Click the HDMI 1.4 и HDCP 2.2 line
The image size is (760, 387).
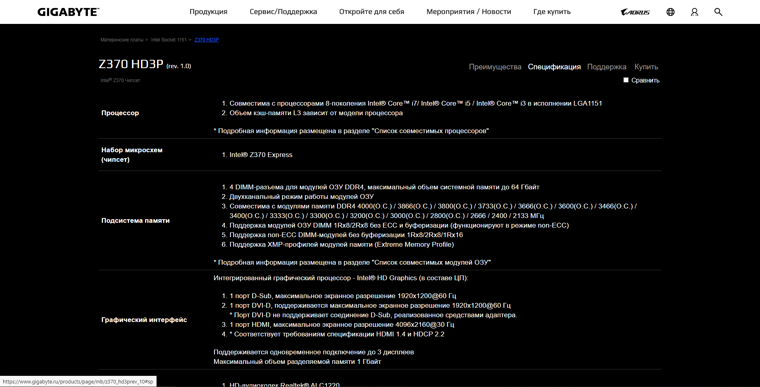tap(336, 334)
